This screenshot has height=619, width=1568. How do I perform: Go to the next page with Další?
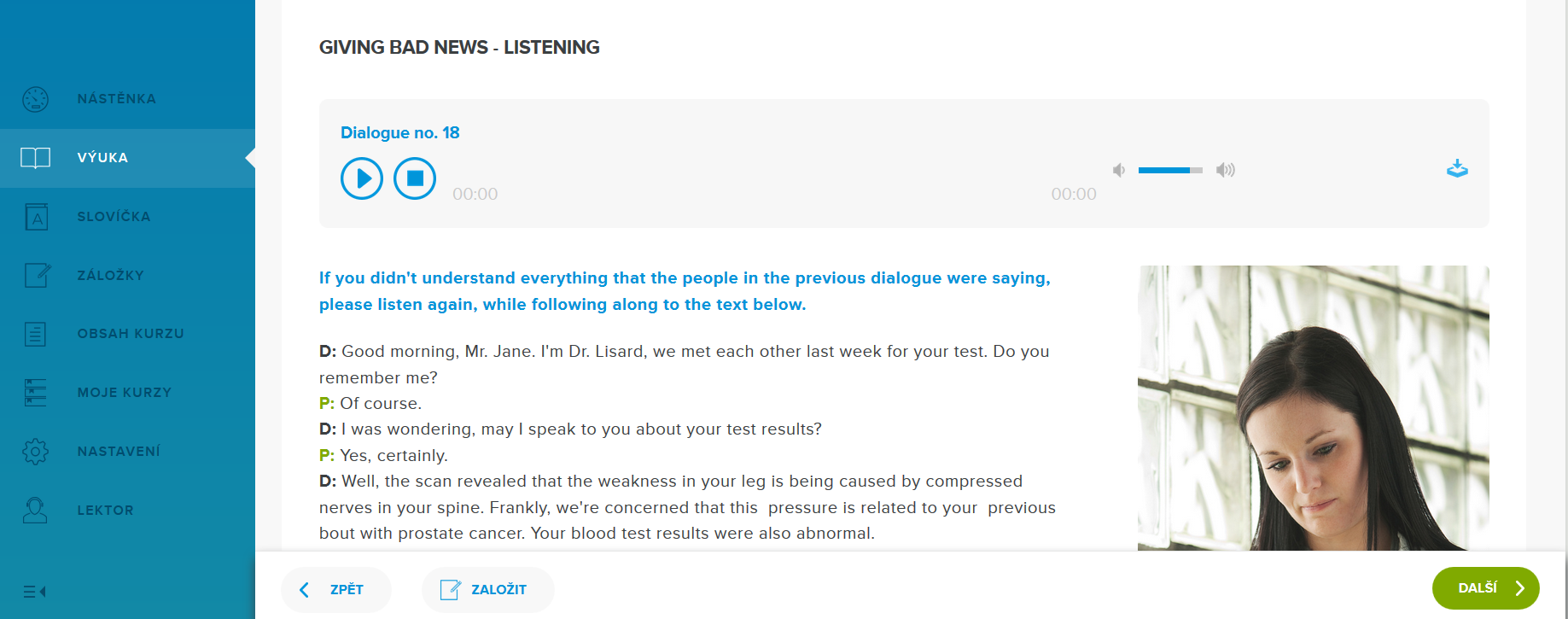coord(1485,588)
